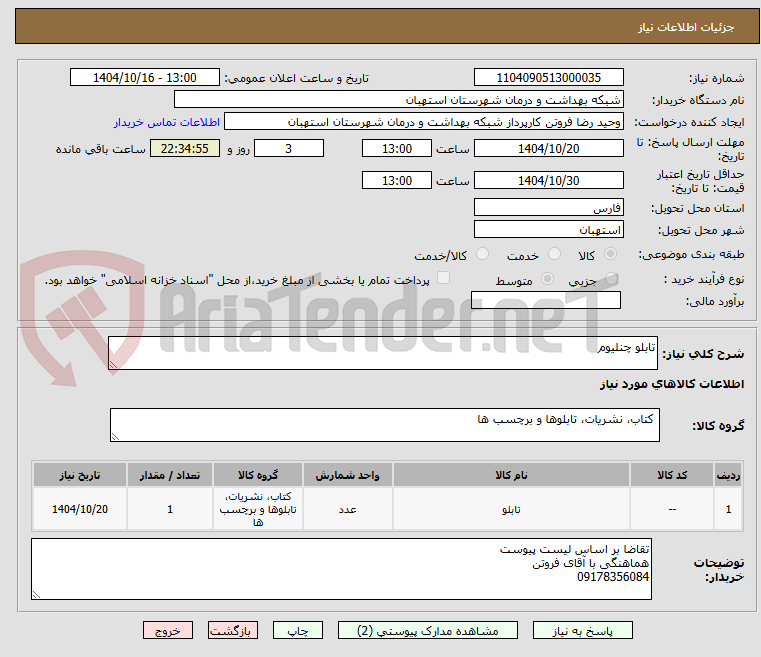Click the price validity date 1404/10/30 field
This screenshot has width=761, height=657.
pos(548,180)
